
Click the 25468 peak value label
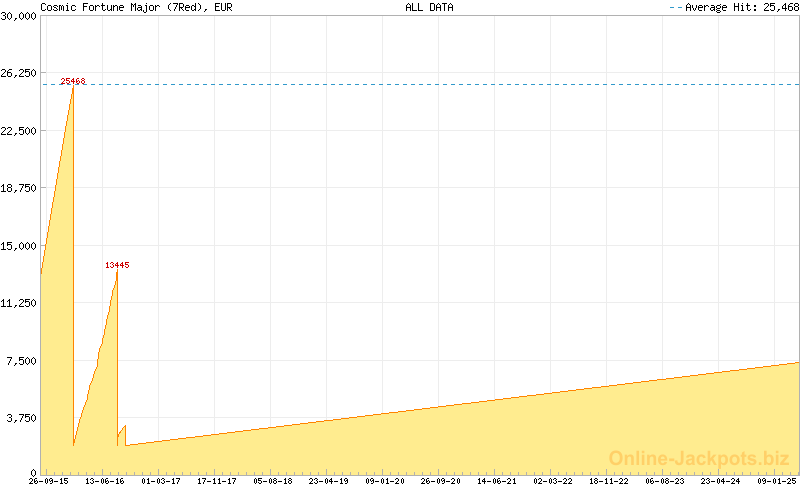73,81
